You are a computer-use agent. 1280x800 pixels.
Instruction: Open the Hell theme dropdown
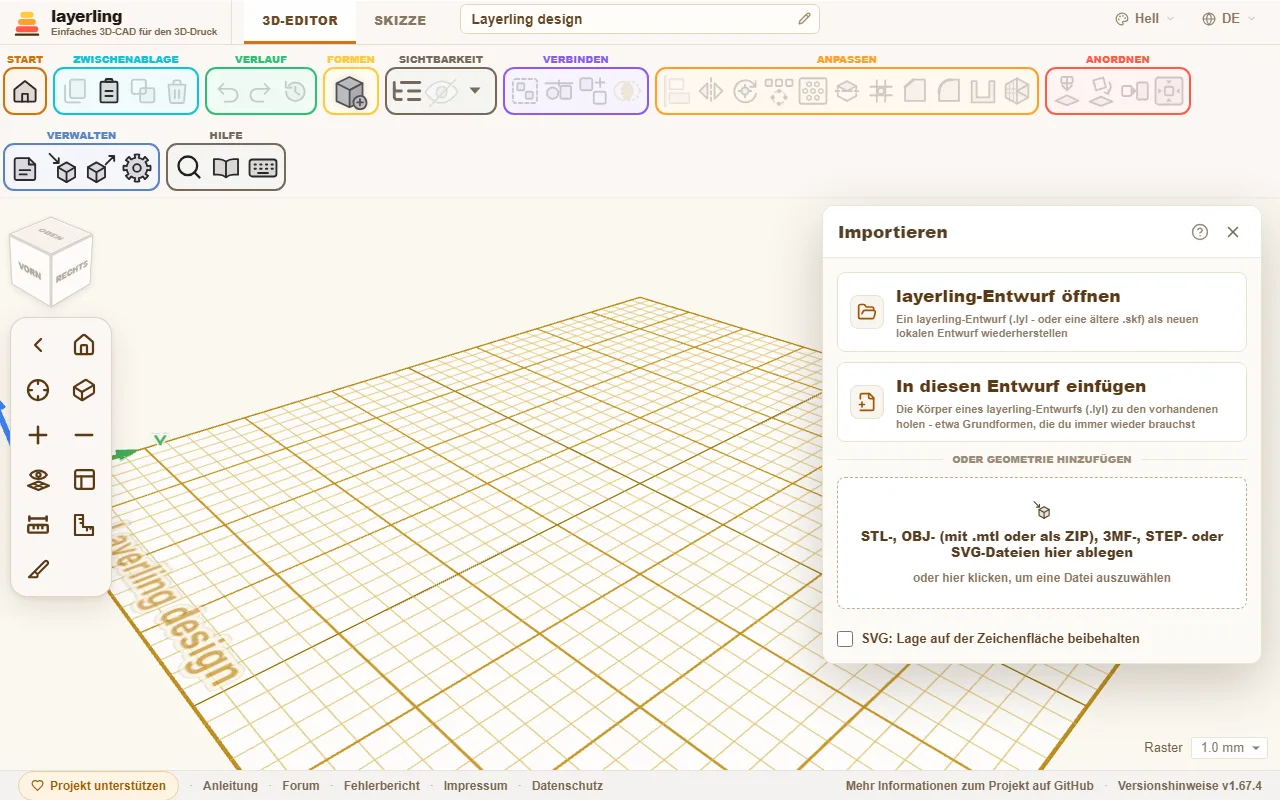coord(1145,19)
